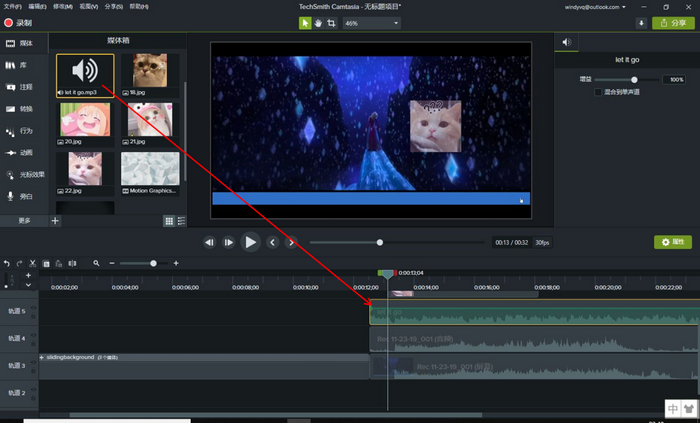Click the green 分享 share button

[x=673, y=23]
